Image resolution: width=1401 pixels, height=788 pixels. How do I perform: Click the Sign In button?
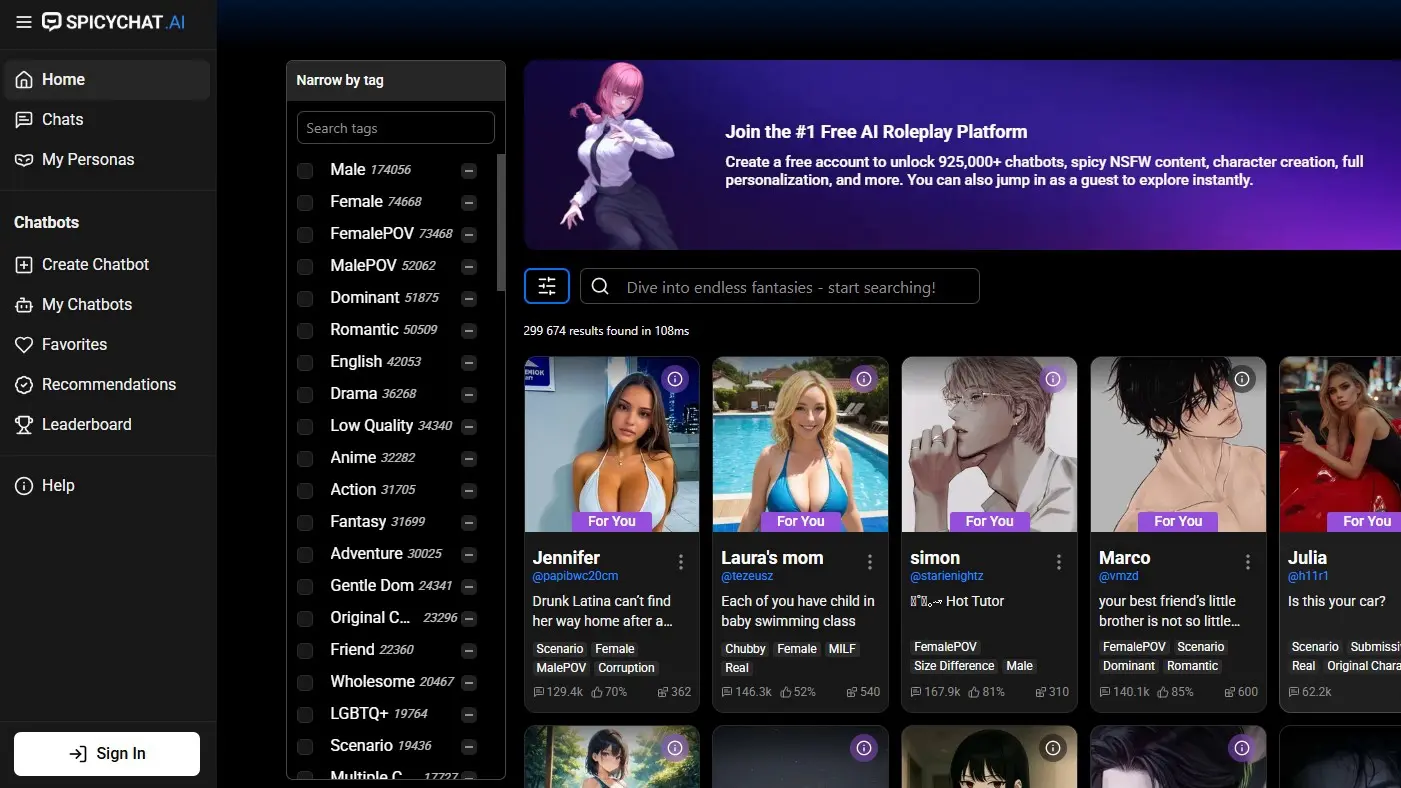107,754
